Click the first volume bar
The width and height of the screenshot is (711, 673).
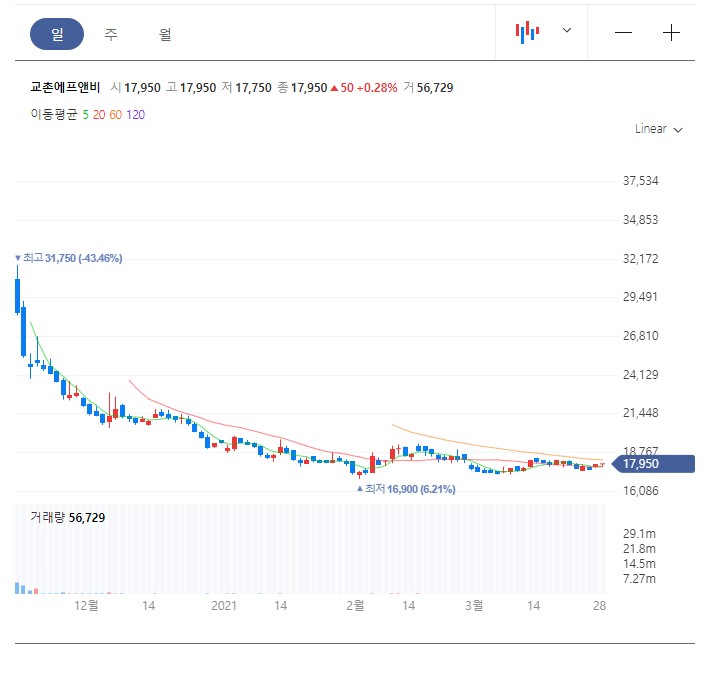tap(18, 588)
